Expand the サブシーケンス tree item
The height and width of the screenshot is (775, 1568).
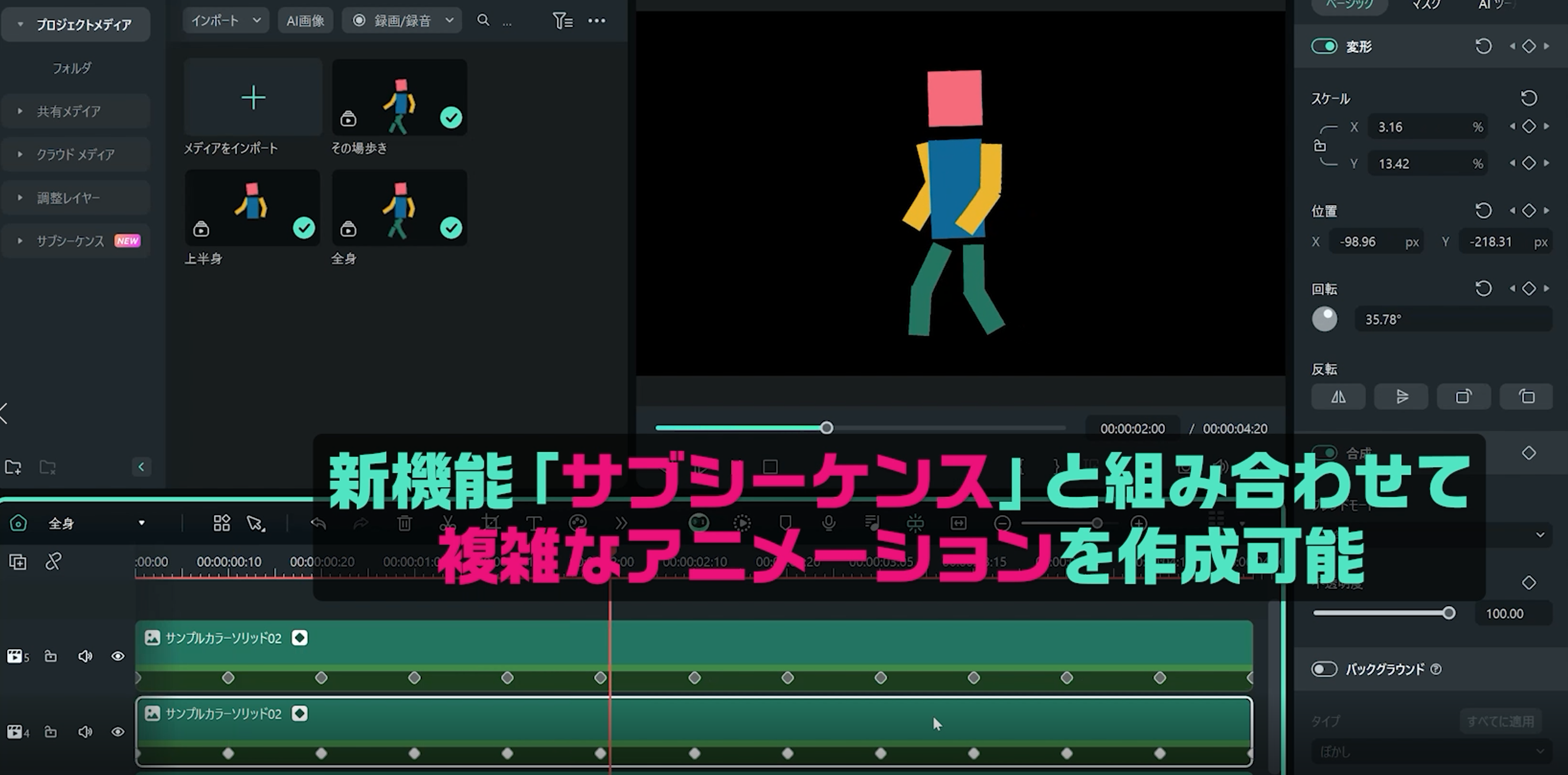click(x=20, y=241)
